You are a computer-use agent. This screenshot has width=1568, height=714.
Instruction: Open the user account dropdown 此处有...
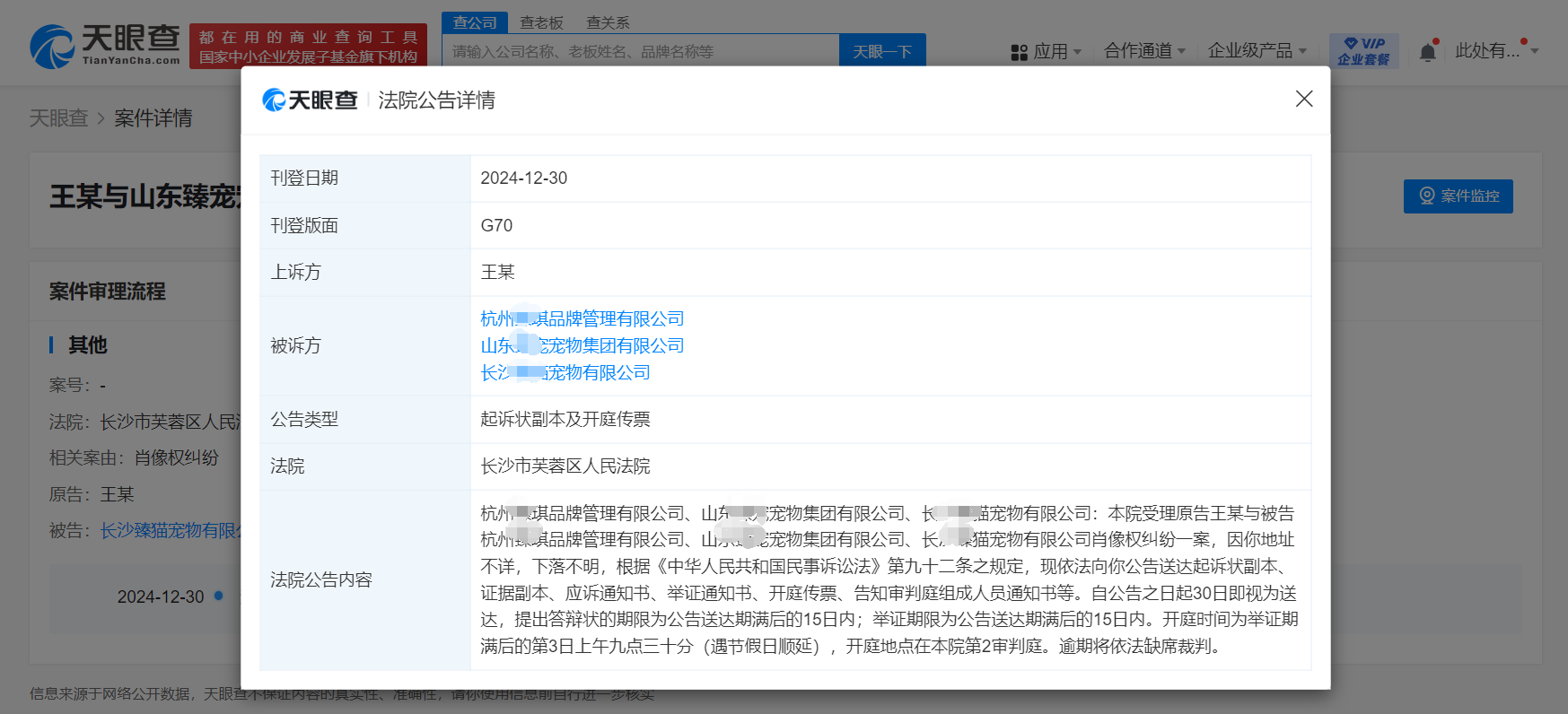[1496, 51]
